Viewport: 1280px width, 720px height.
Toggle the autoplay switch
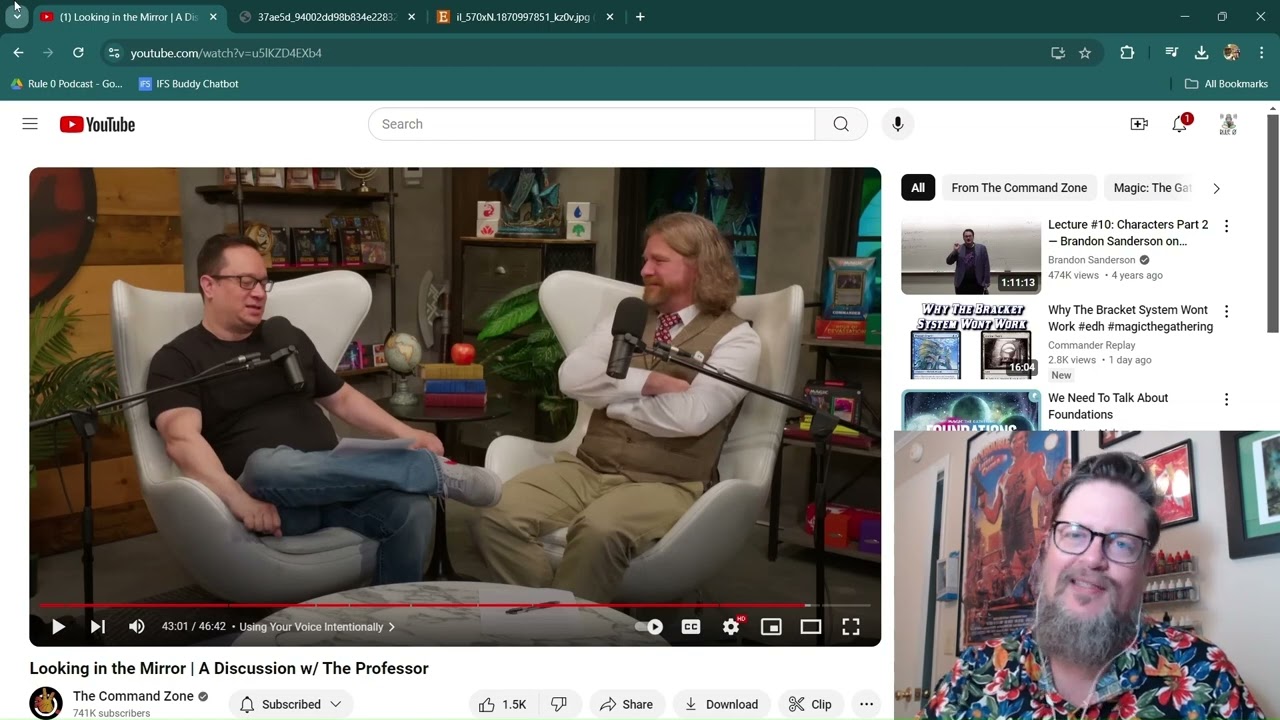[649, 627]
